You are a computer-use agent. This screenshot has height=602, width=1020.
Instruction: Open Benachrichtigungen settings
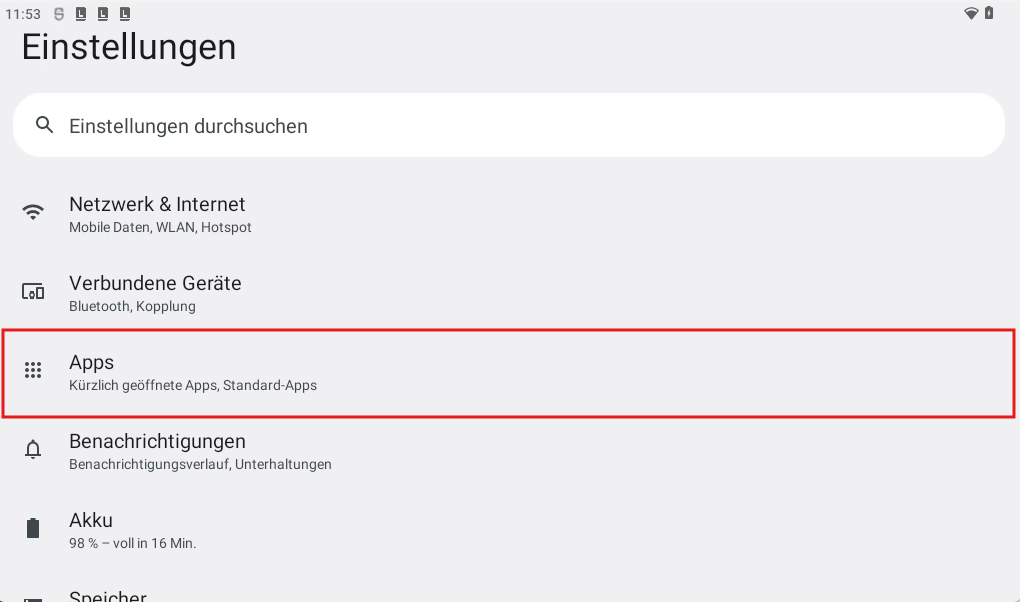(x=157, y=441)
